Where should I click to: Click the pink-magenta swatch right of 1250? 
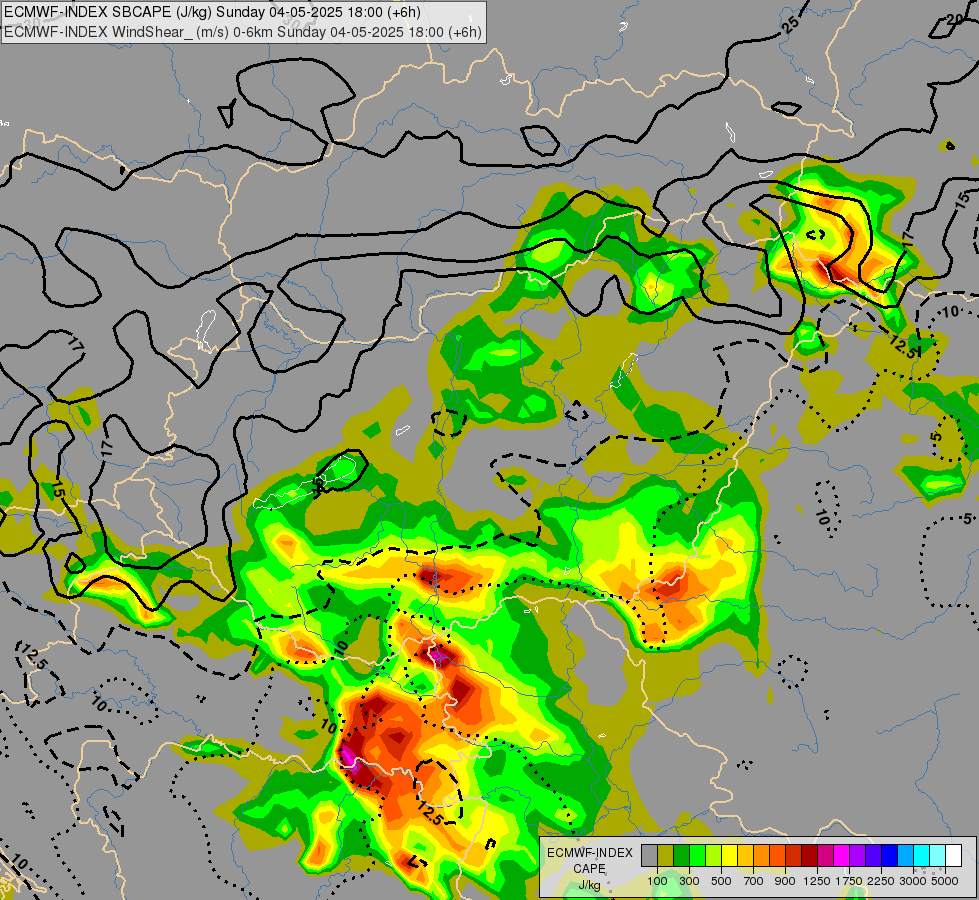click(825, 855)
